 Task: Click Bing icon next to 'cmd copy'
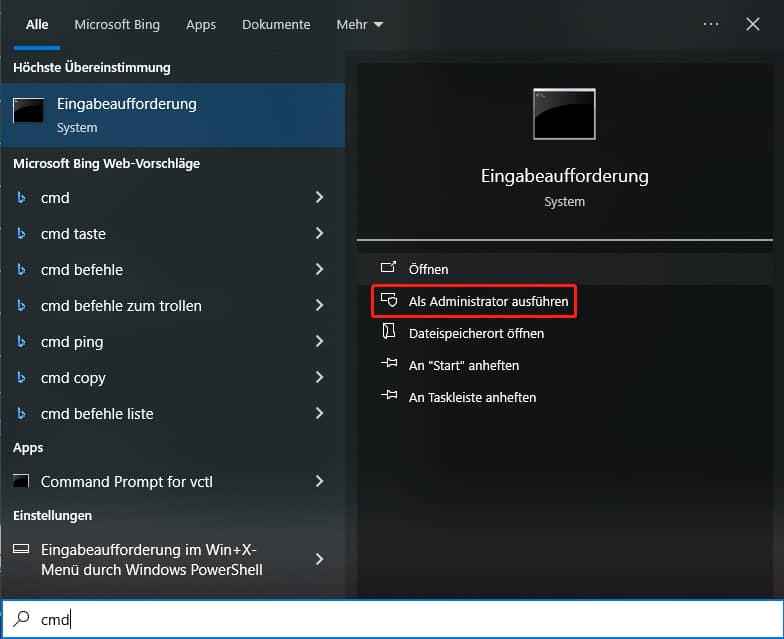pos(21,378)
